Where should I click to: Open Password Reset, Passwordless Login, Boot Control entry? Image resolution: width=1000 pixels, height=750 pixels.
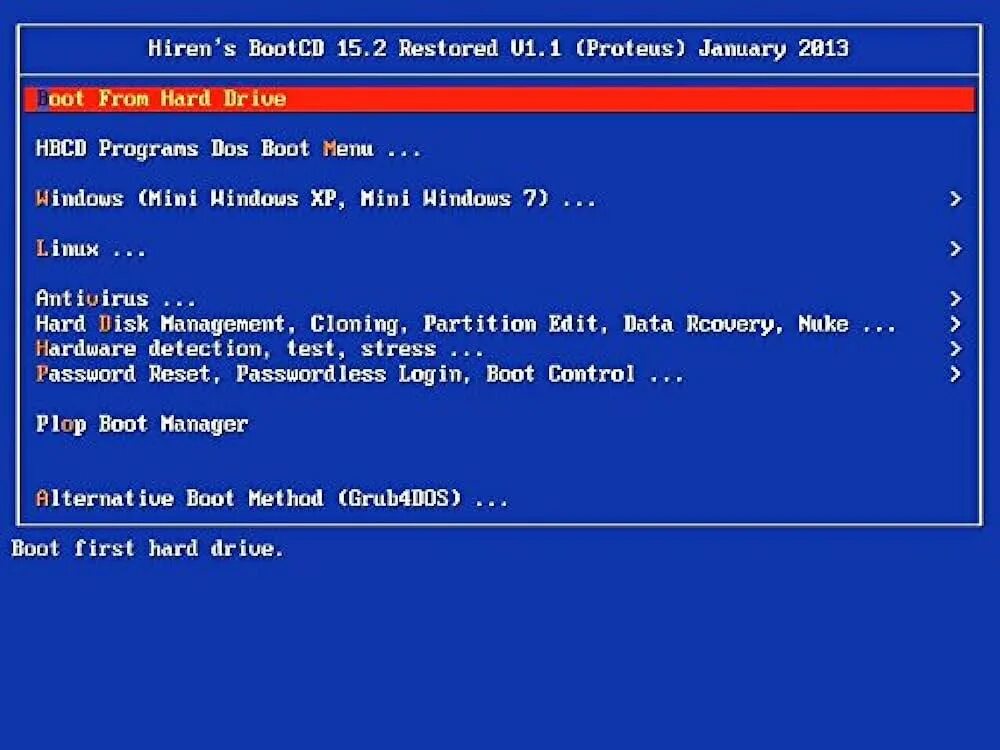(499, 373)
